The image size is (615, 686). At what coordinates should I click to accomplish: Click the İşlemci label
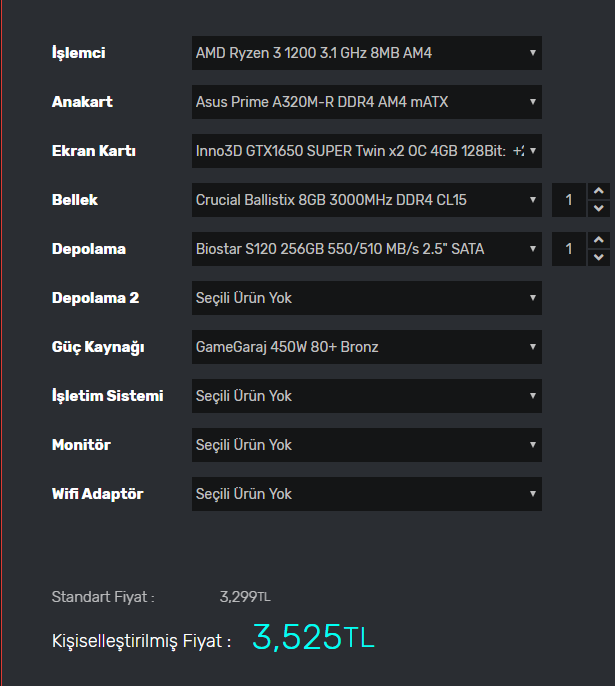pyautogui.click(x=79, y=53)
